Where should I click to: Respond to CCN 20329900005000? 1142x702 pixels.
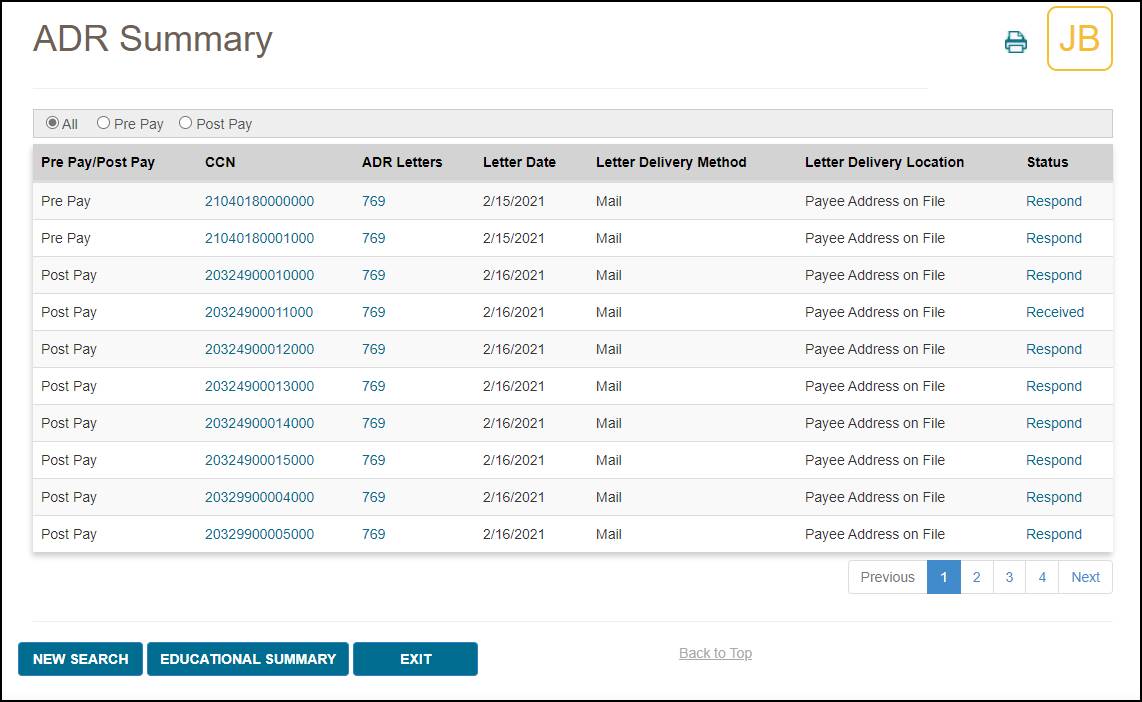1053,534
